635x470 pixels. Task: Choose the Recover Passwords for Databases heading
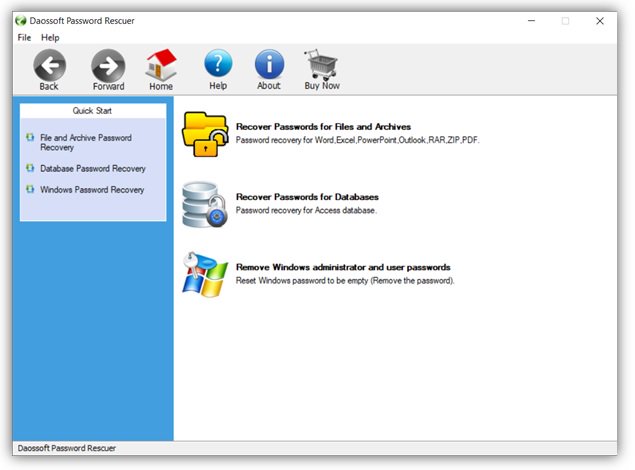[307, 197]
